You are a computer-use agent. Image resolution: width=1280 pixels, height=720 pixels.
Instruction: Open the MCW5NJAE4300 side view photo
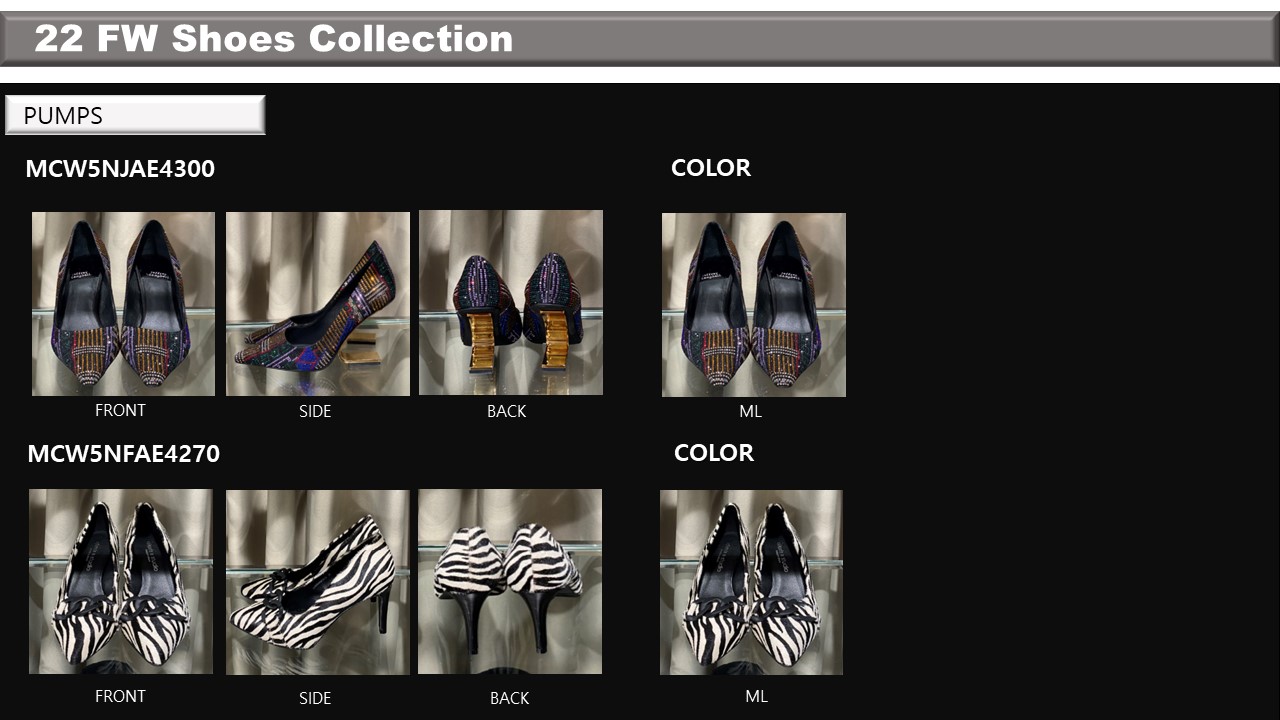coord(318,304)
